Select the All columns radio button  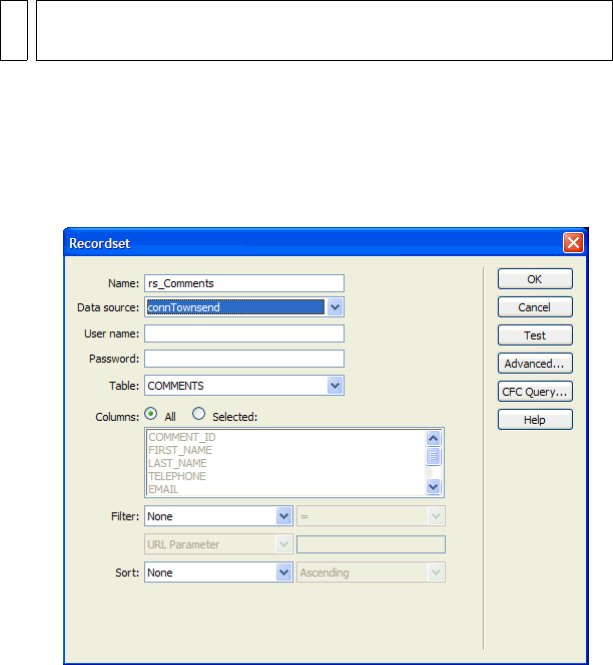click(x=151, y=414)
